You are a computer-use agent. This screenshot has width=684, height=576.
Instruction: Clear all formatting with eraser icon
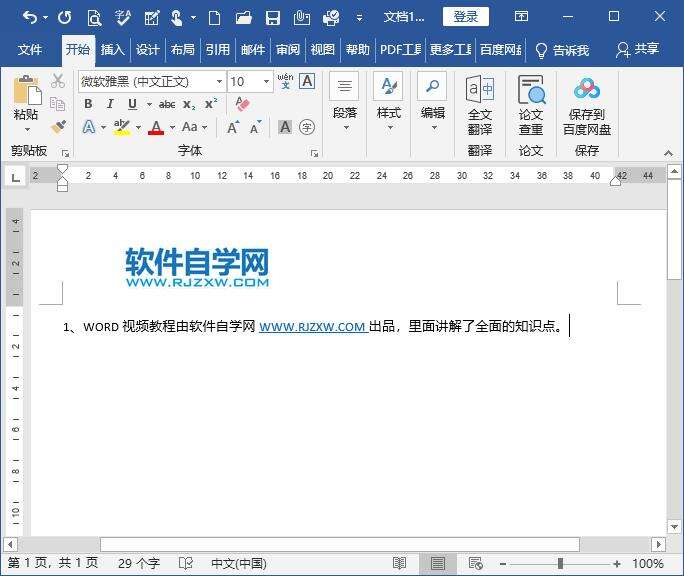click(x=243, y=104)
